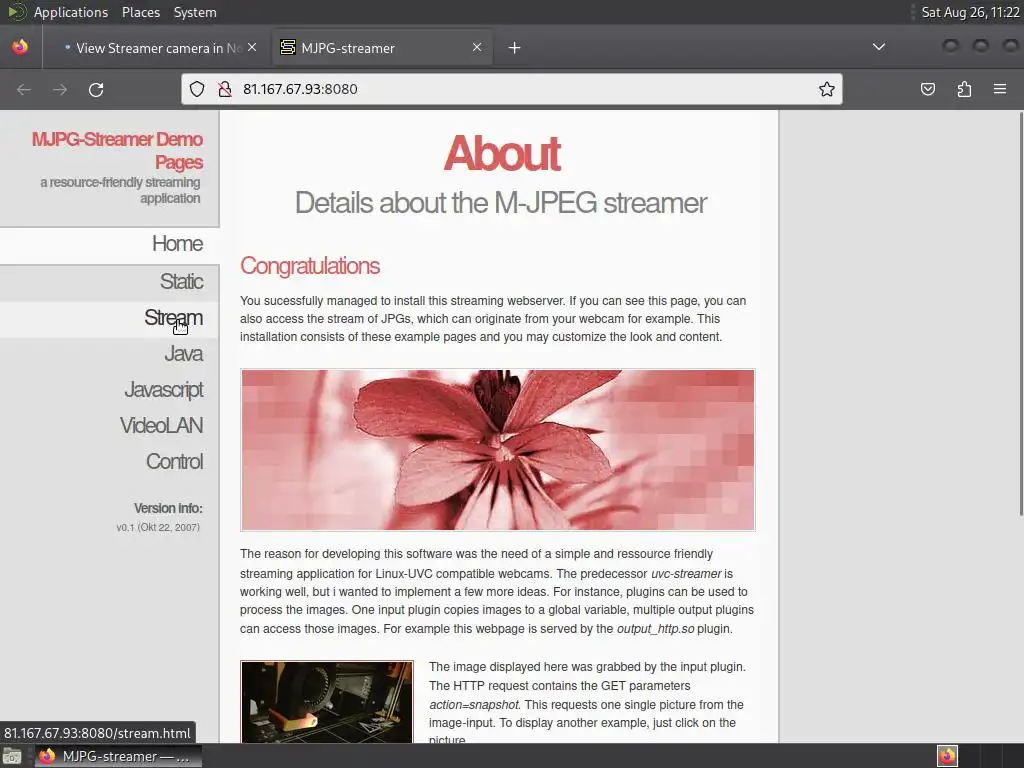The image size is (1024, 768).
Task: Click the italic action=snapshot text
Action: click(474, 705)
